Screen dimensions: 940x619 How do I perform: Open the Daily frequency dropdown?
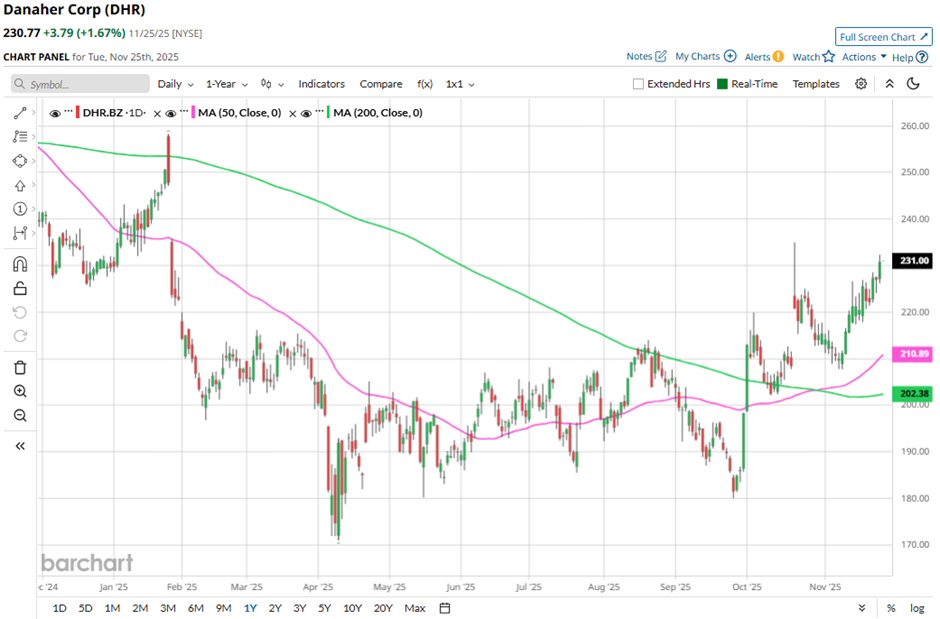175,84
